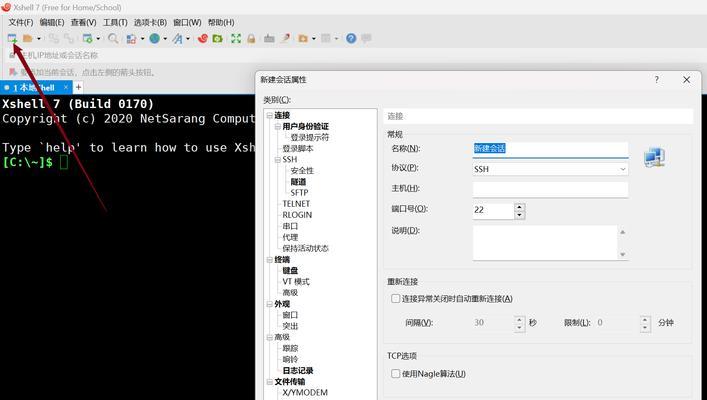This screenshot has width=707, height=400.
Task: Click the 名称 session name field
Action: point(550,149)
